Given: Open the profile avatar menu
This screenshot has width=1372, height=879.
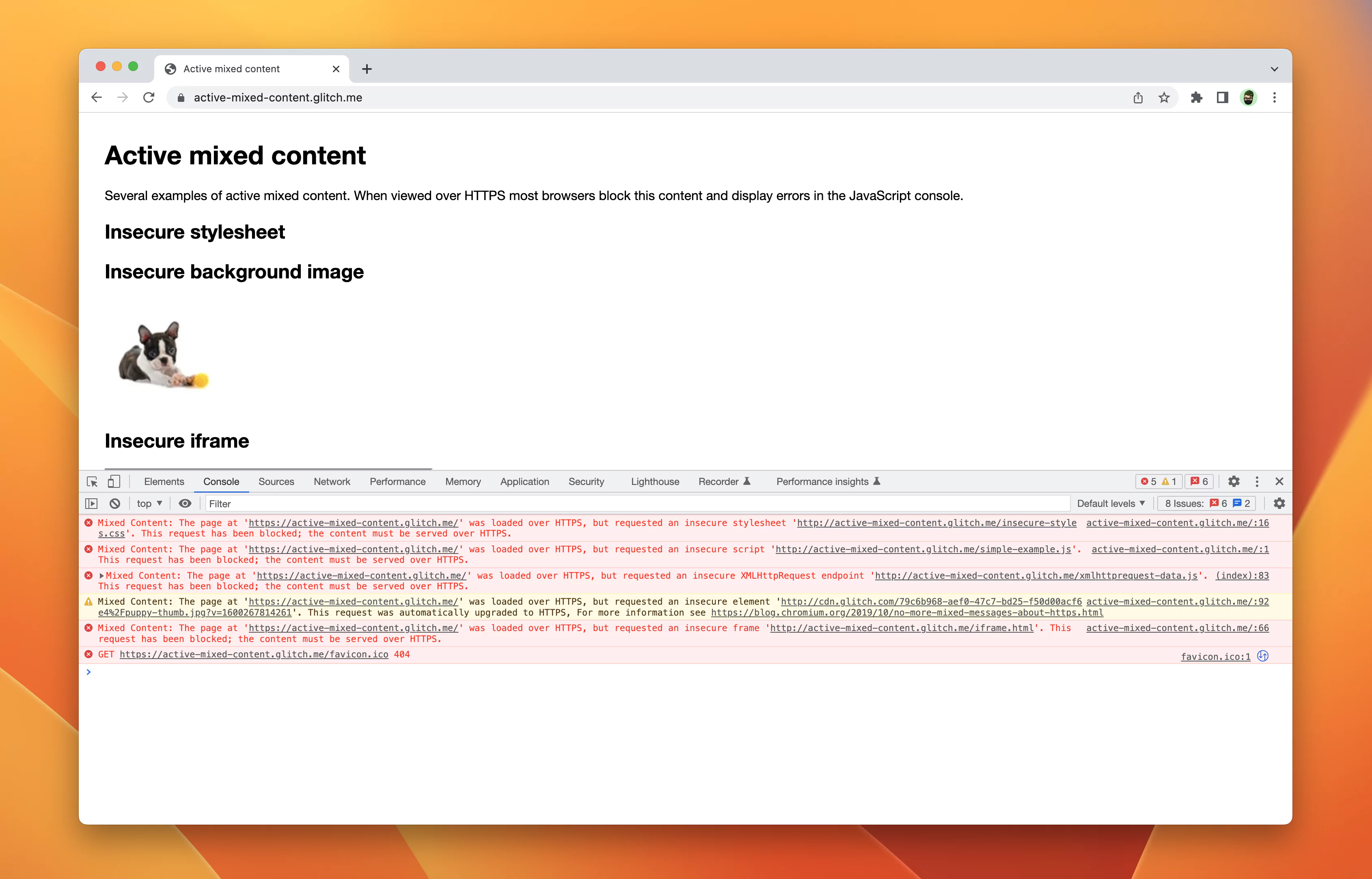Looking at the screenshot, I should coord(1248,98).
